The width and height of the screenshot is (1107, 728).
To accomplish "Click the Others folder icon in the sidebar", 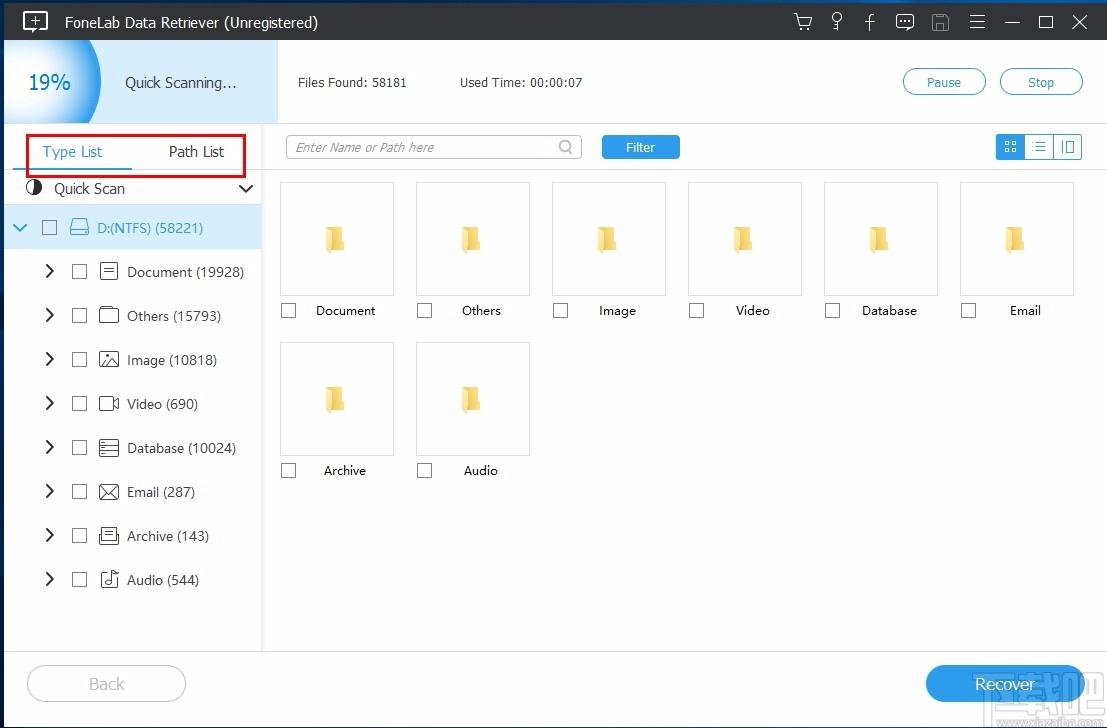I will 109,315.
